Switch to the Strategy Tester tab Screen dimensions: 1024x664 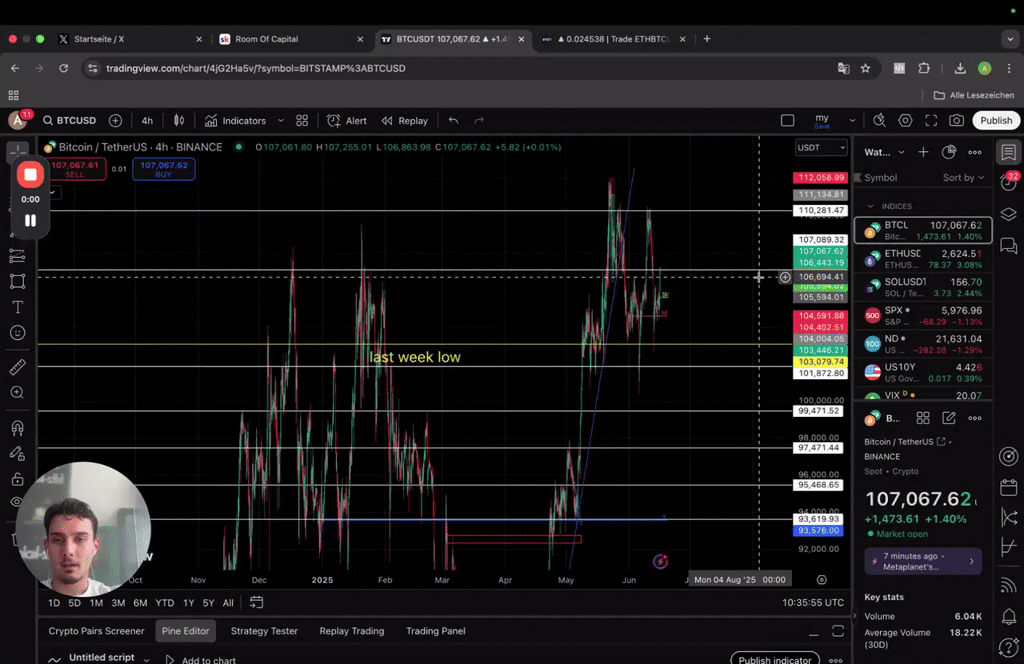(x=264, y=631)
